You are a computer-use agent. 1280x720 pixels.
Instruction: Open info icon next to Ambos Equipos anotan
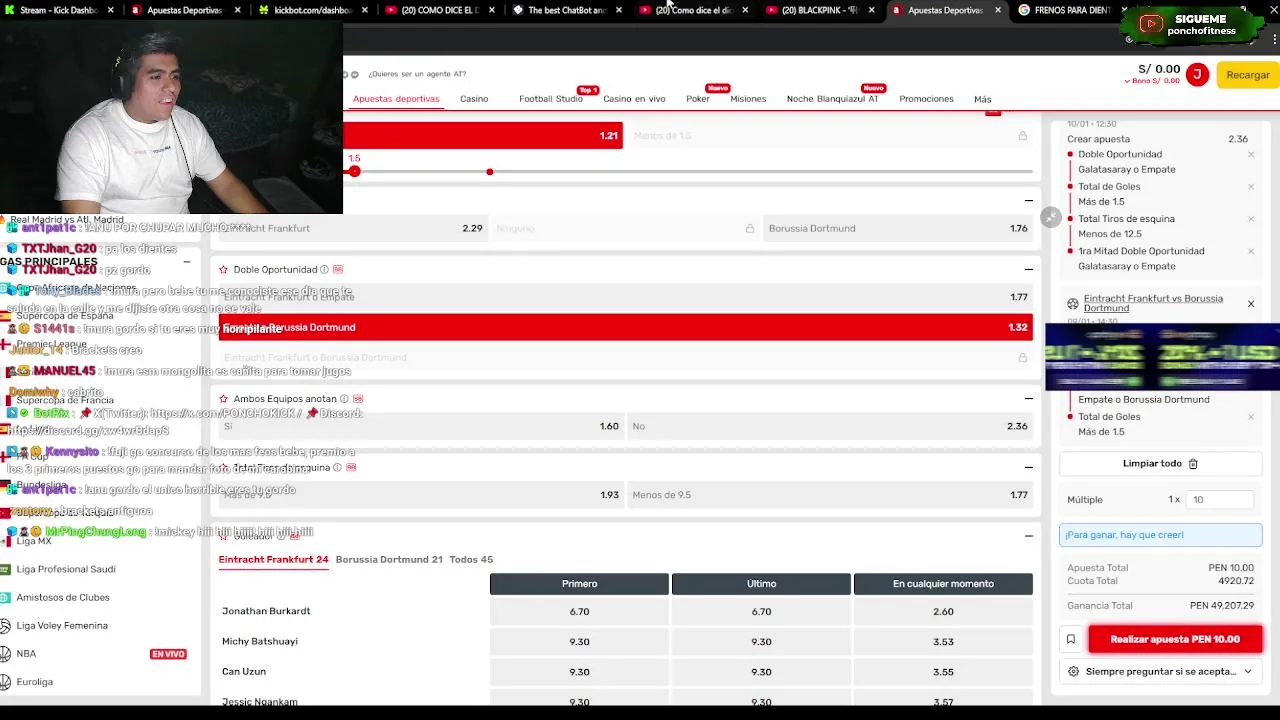point(343,399)
